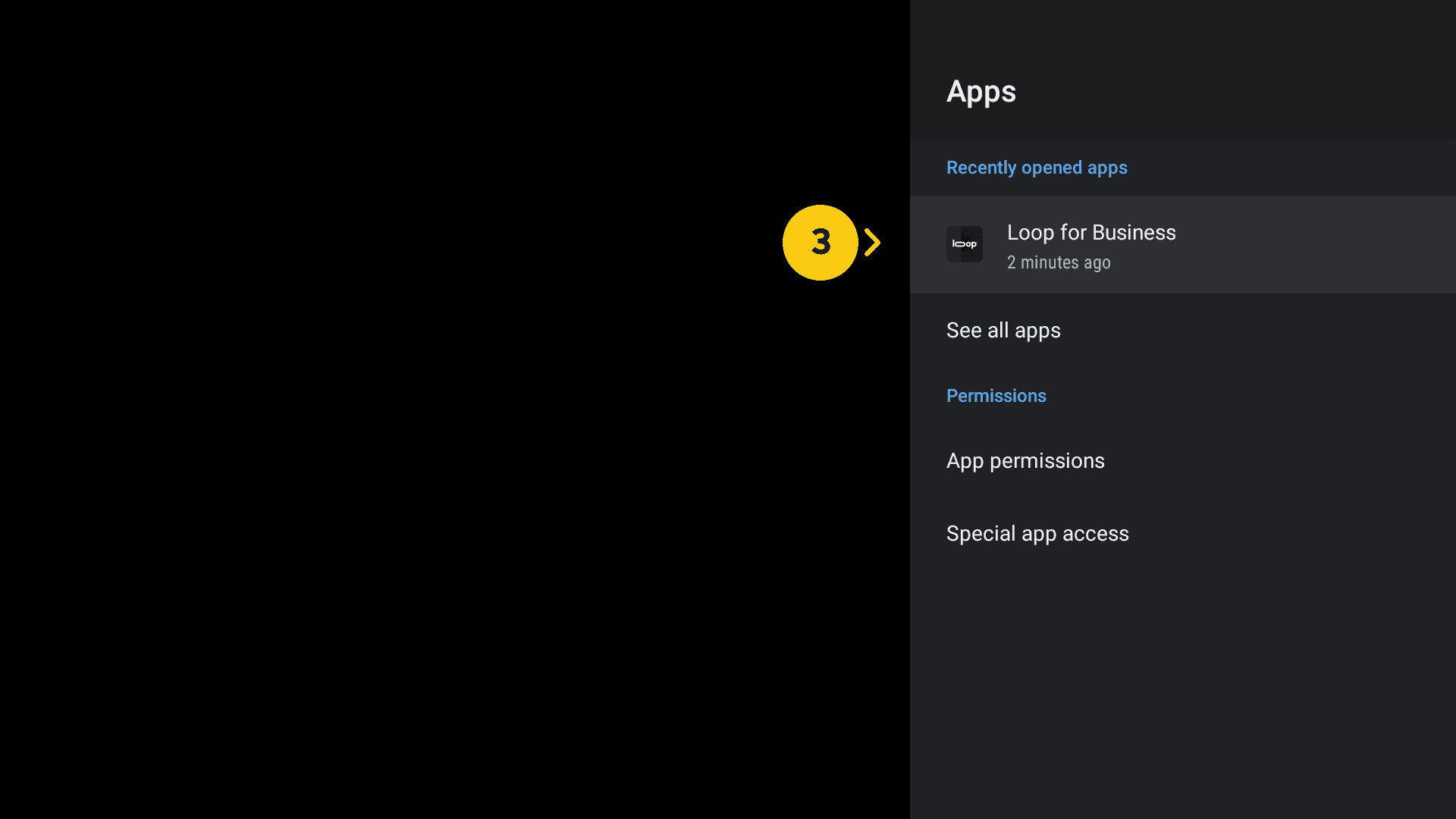
Task: Select See all apps
Action: coord(1003,331)
